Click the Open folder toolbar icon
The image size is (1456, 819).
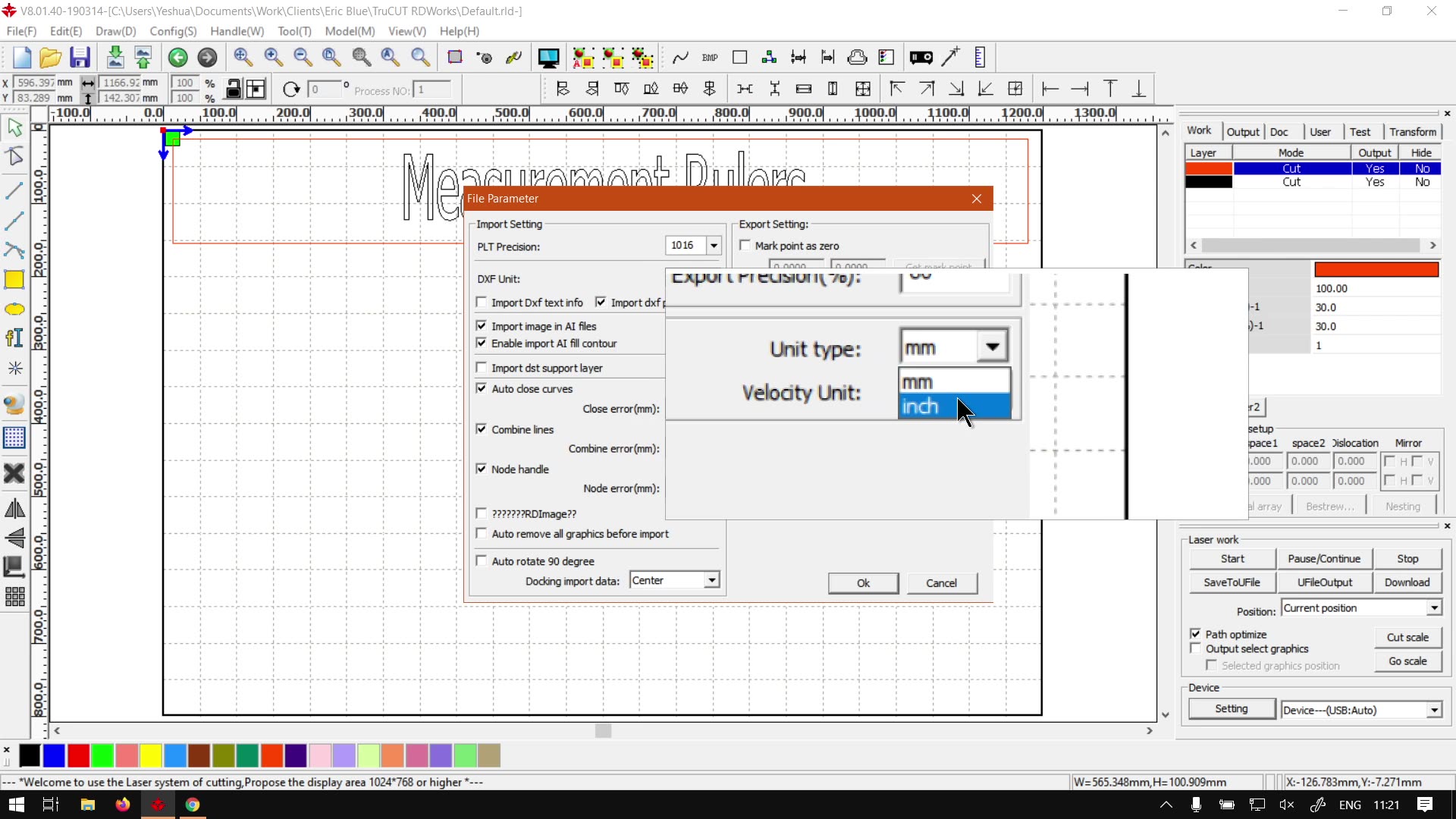(50, 58)
